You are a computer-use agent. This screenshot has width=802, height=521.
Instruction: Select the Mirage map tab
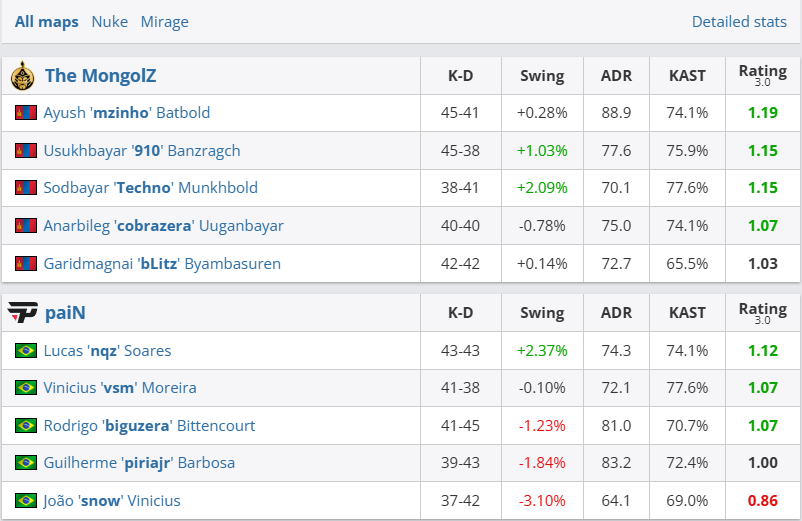164,21
